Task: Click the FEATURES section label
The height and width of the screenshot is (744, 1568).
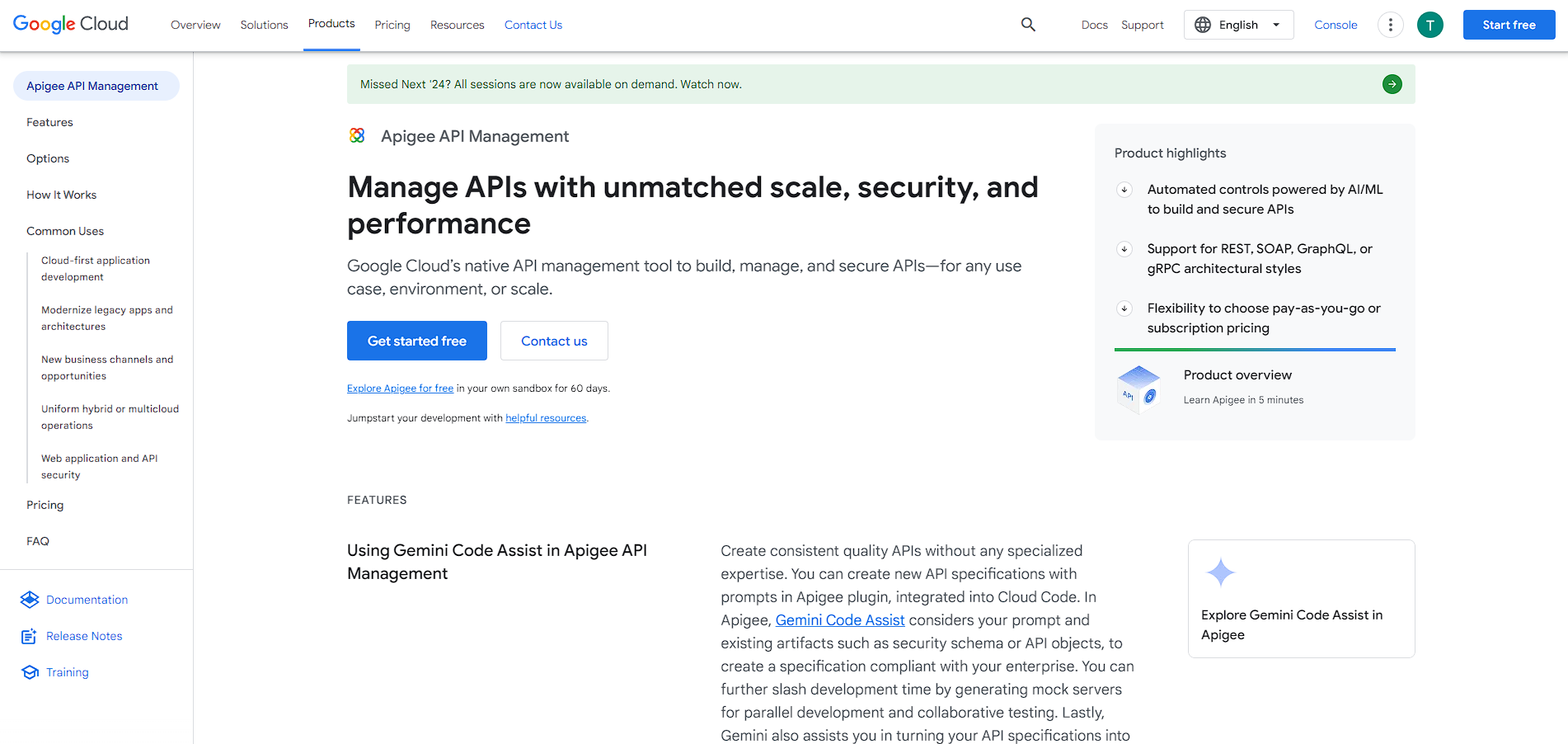Action: [377, 500]
